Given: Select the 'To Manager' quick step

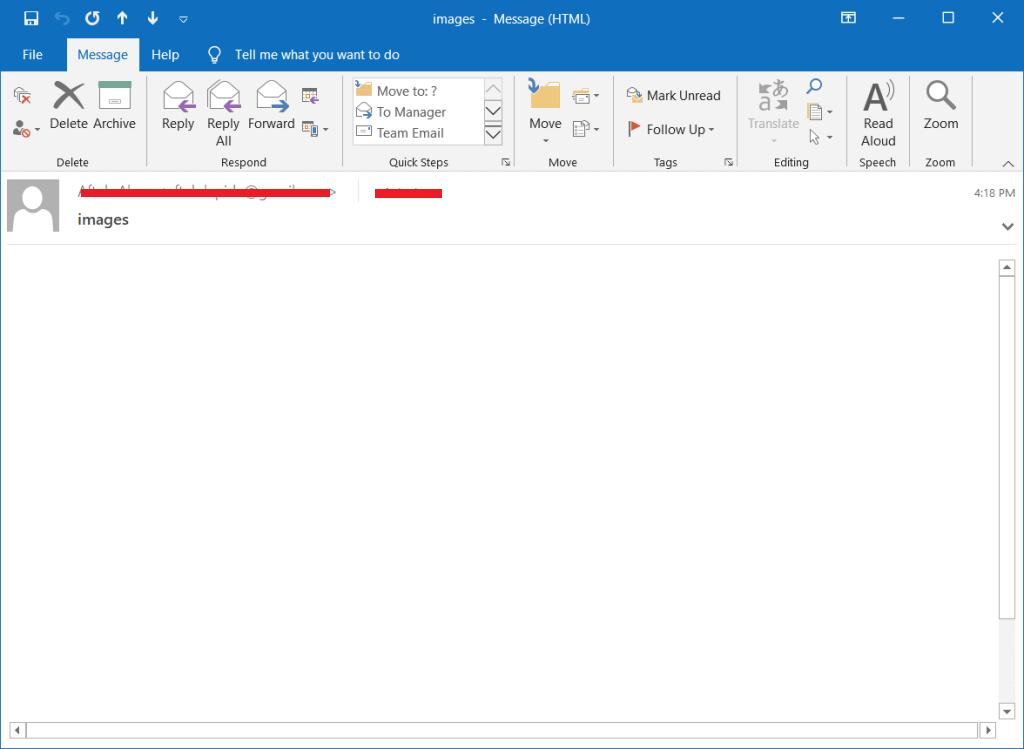Looking at the screenshot, I should point(418,112).
